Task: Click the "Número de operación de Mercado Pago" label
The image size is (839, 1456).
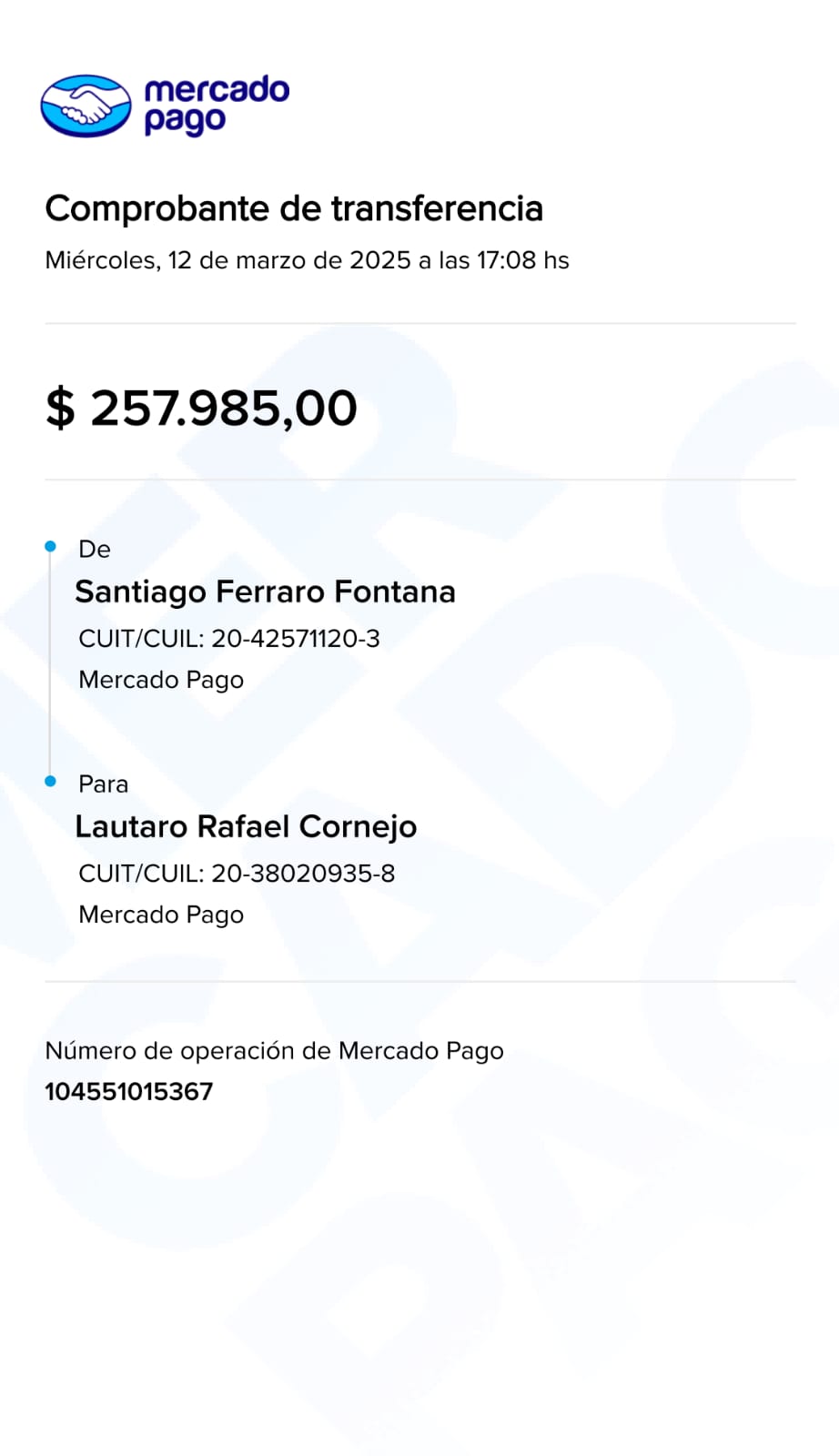Action: [274, 1051]
